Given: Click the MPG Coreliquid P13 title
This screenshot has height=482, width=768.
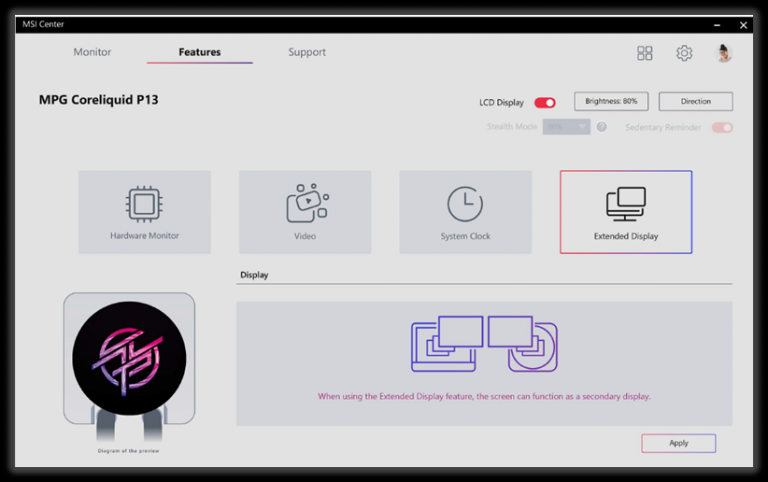Looking at the screenshot, I should (98, 100).
